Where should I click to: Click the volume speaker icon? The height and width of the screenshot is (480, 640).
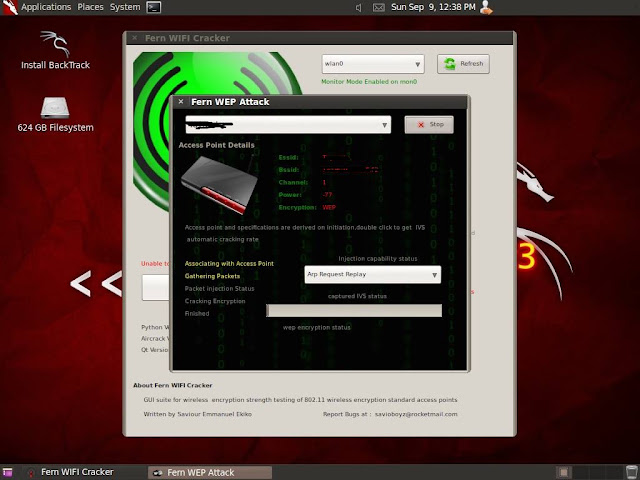358,7
